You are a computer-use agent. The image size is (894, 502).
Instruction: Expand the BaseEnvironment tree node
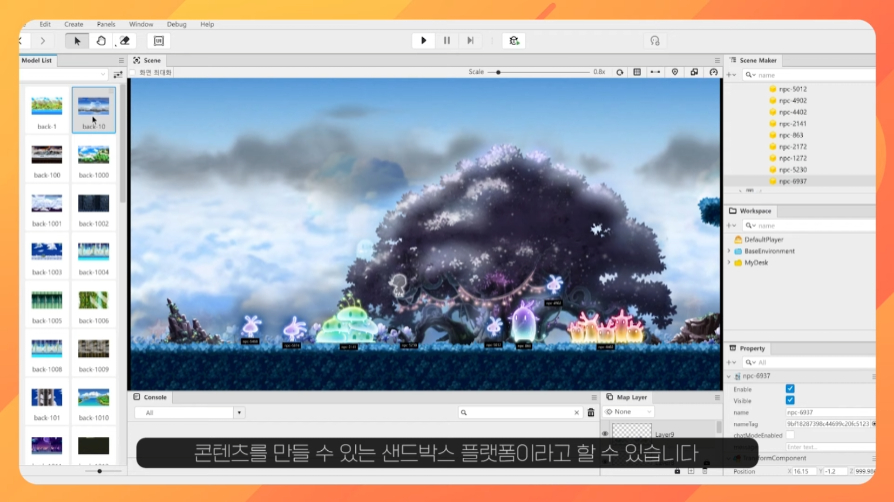tap(729, 251)
